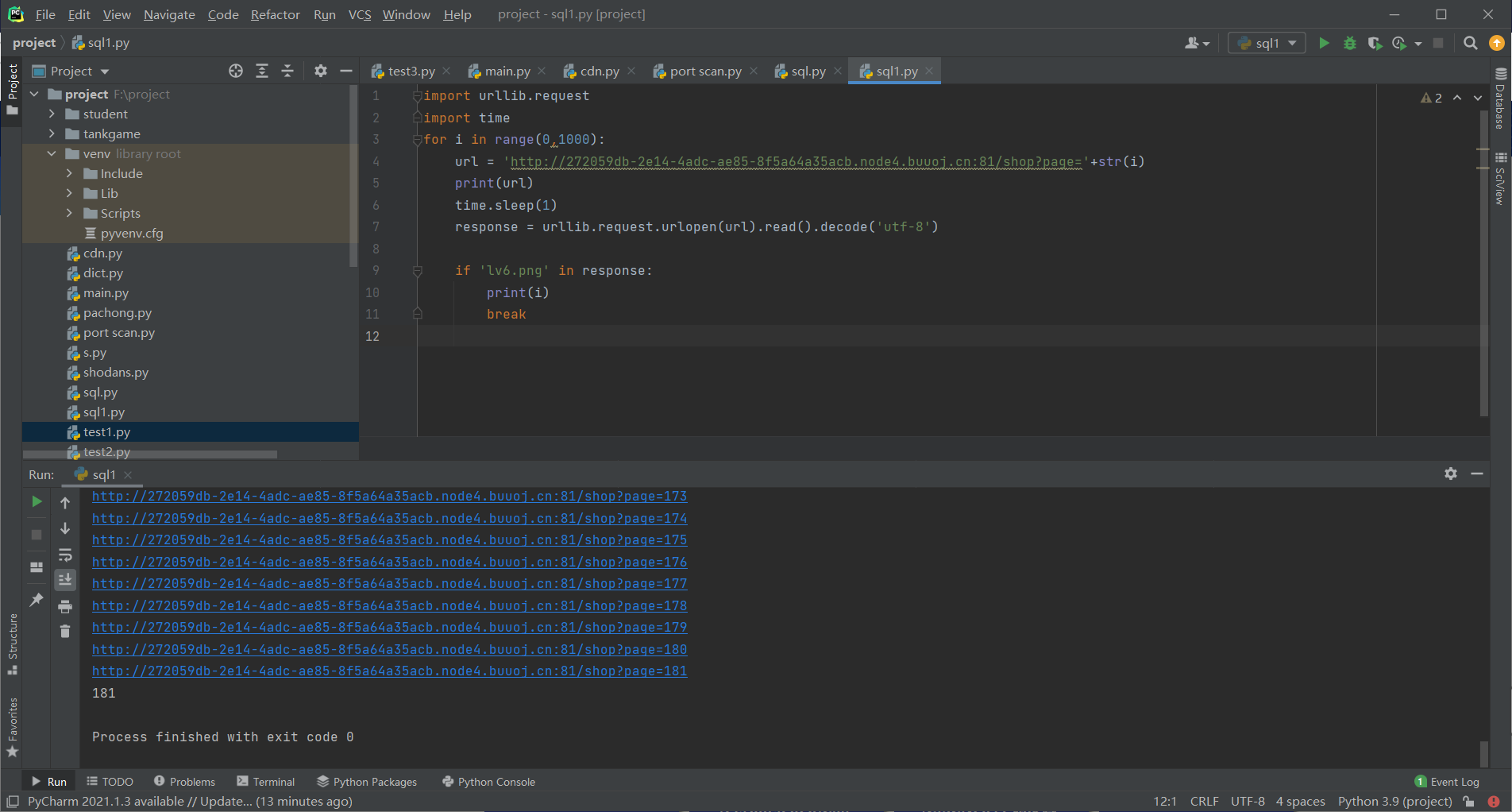This screenshot has width=1512, height=812.
Task: Open the shop?page=173 output link
Action: click(x=389, y=497)
